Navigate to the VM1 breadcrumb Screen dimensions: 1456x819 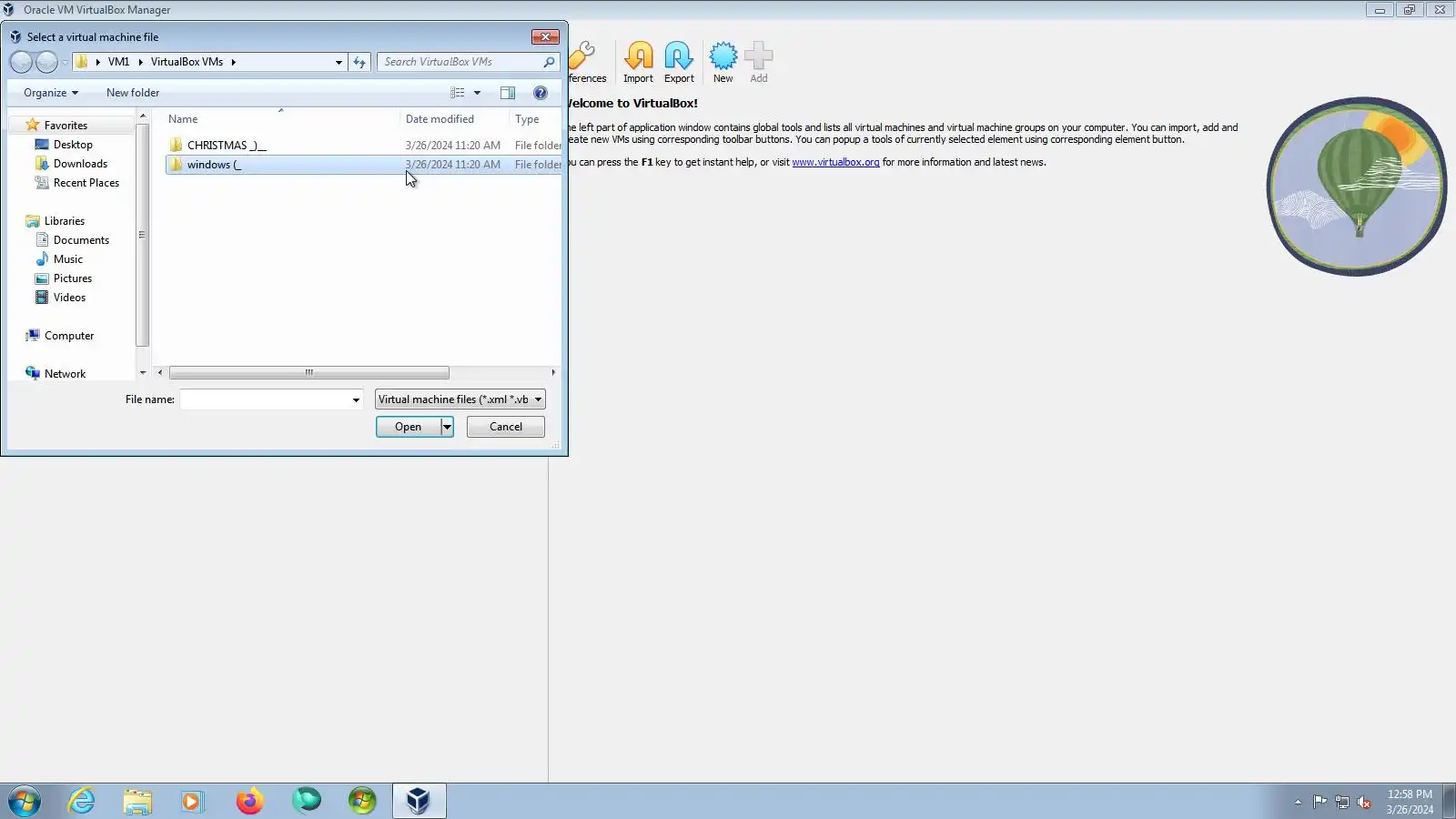coord(118,62)
